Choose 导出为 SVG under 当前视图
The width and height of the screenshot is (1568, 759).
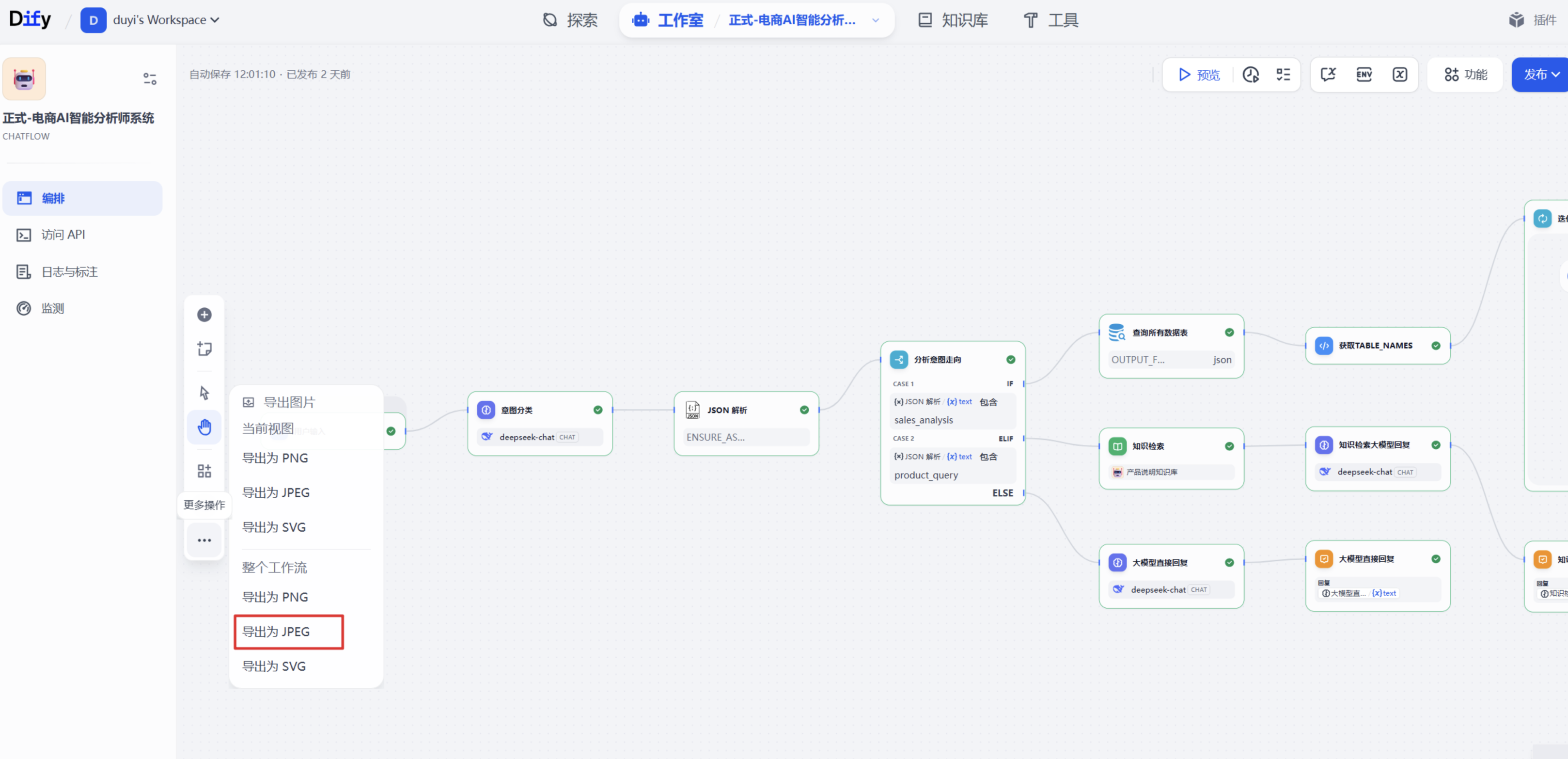pyautogui.click(x=274, y=527)
